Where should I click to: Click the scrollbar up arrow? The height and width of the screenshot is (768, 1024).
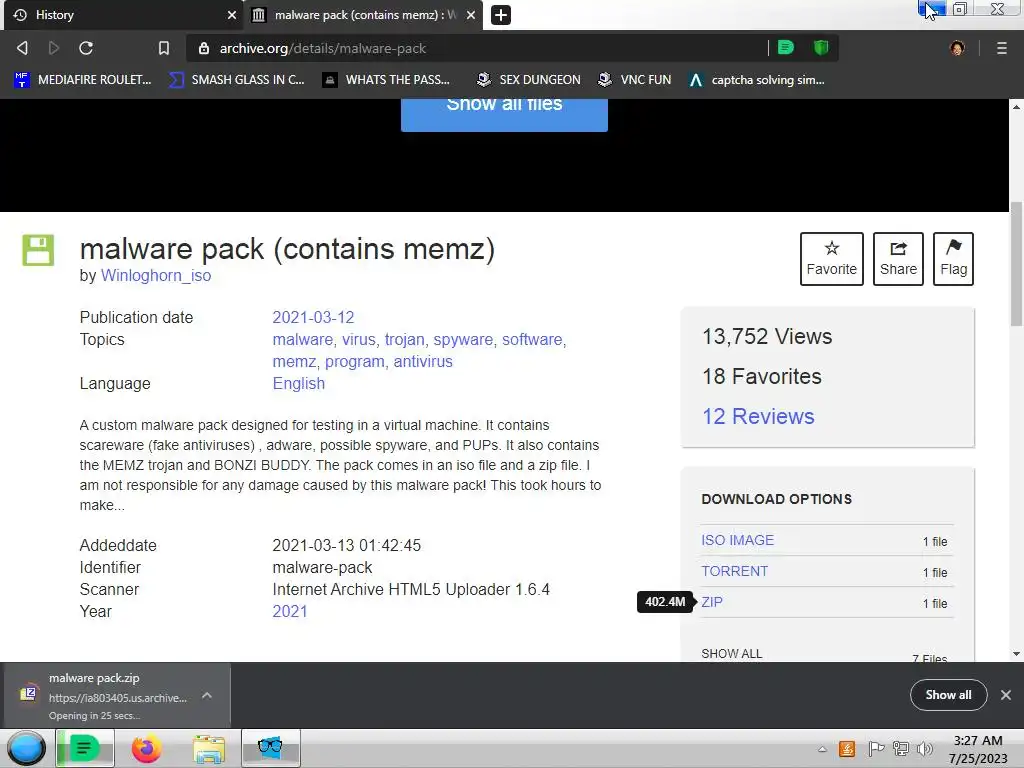(1016, 106)
